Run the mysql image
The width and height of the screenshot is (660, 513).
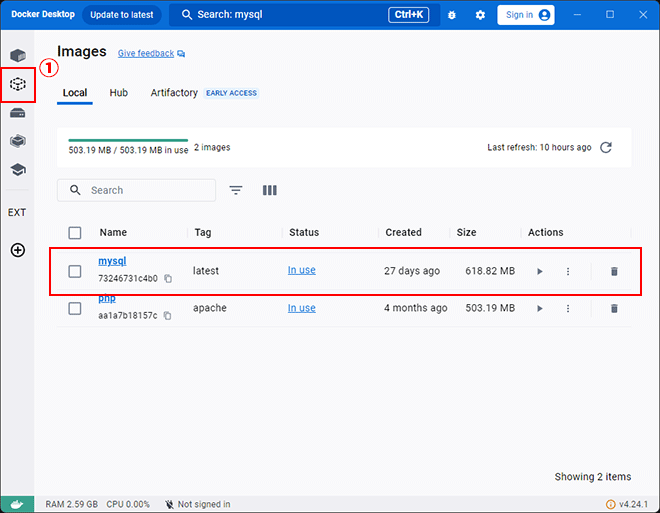(x=540, y=271)
